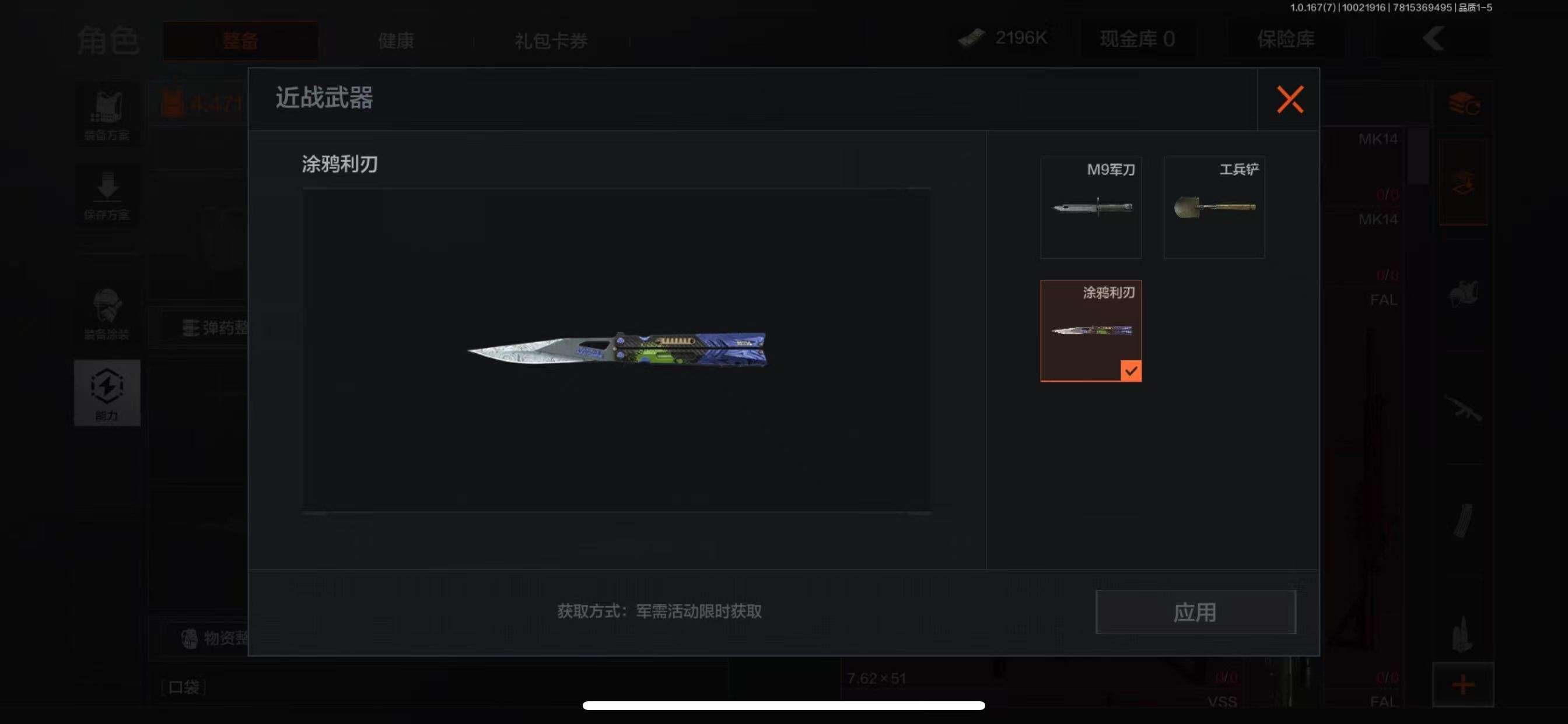The height and width of the screenshot is (724, 1568).
Task: Close the 近战武器 dialog
Action: tap(1289, 99)
